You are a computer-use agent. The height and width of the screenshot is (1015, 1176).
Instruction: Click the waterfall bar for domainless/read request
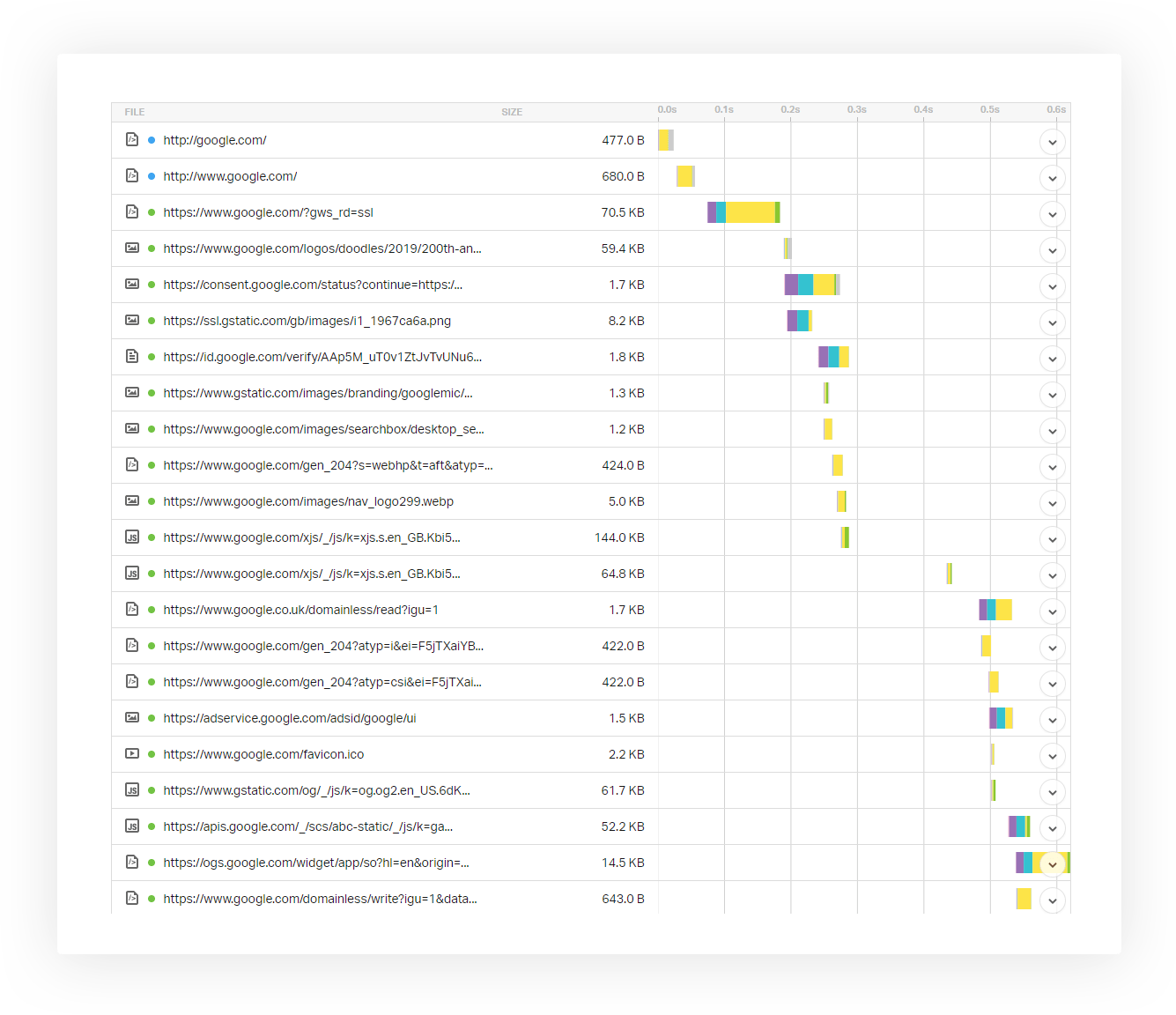[995, 610]
